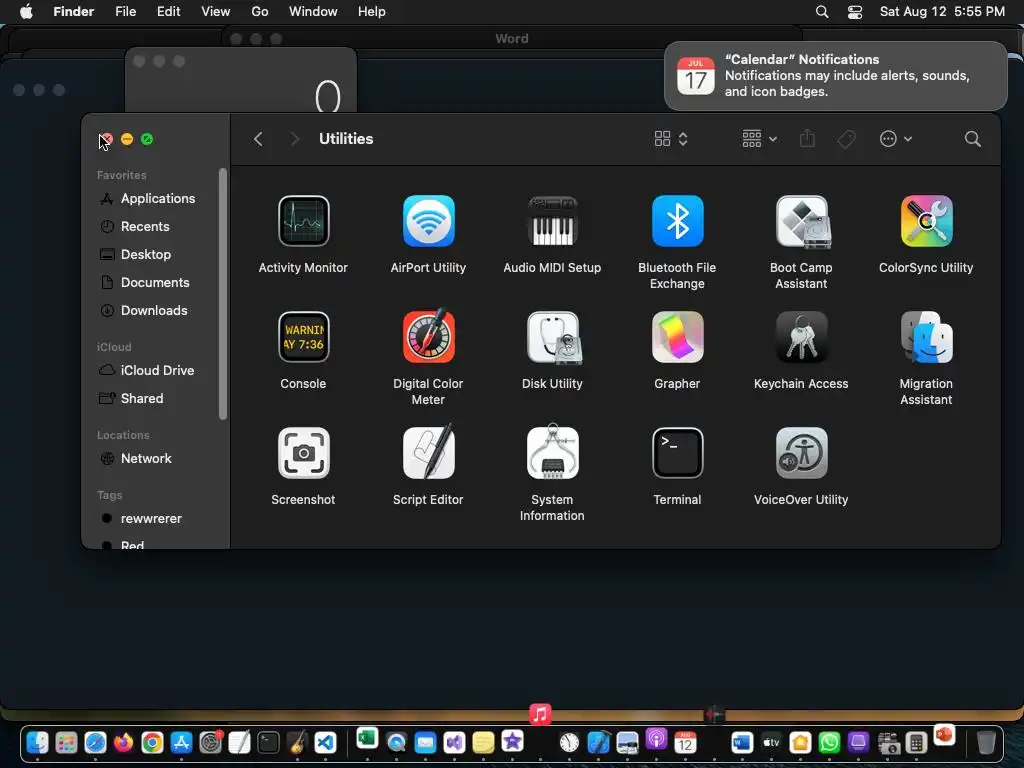This screenshot has height=768, width=1024.
Task: Open Recents in sidebar
Action: click(x=147, y=227)
